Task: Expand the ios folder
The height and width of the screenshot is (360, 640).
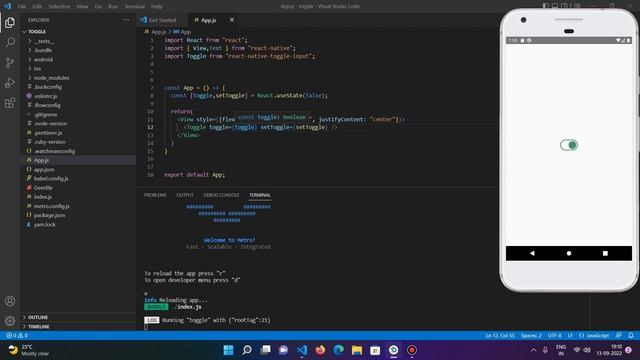Action: click(38, 69)
